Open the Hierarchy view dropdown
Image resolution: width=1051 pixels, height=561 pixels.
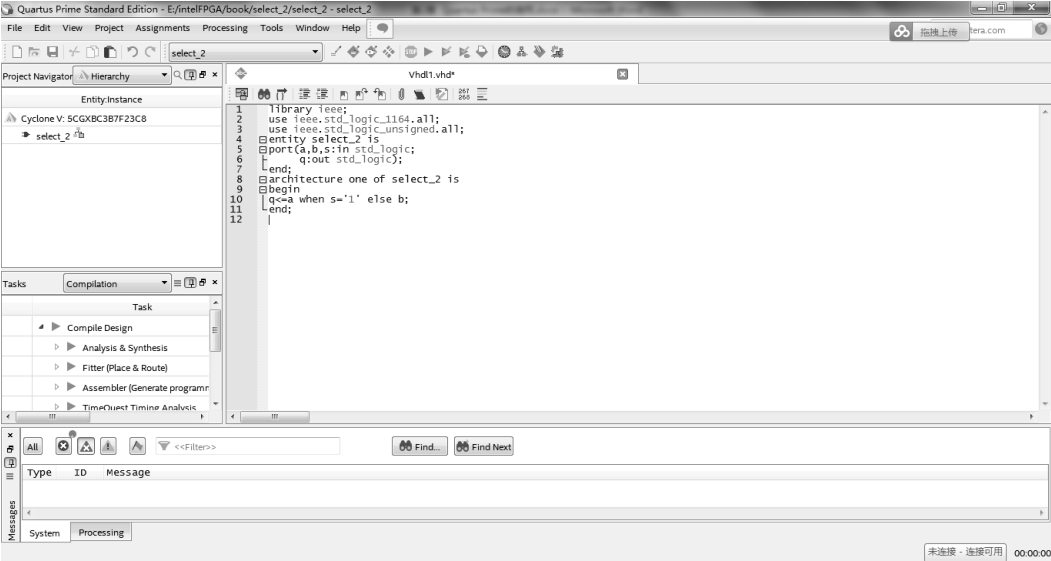point(121,76)
